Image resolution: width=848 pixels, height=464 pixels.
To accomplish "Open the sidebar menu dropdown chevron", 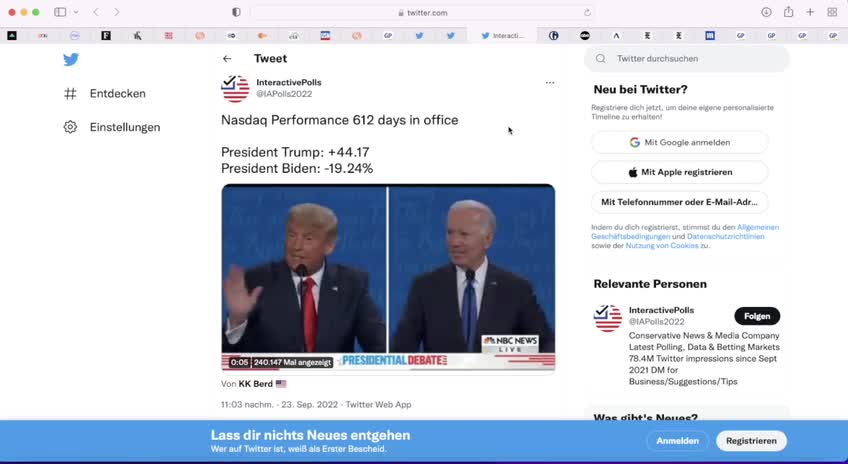I will (x=76, y=12).
